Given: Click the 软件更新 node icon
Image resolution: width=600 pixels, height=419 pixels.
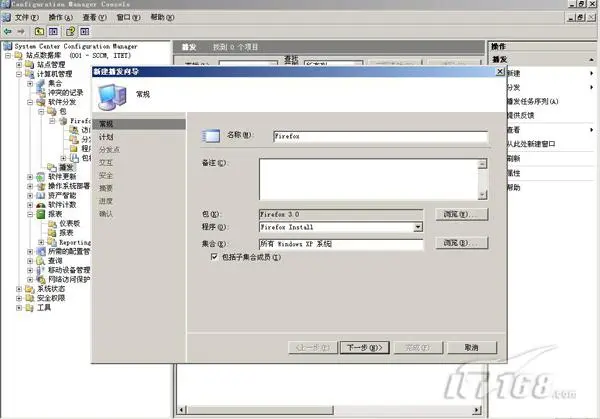Looking at the screenshot, I should pos(41,177).
